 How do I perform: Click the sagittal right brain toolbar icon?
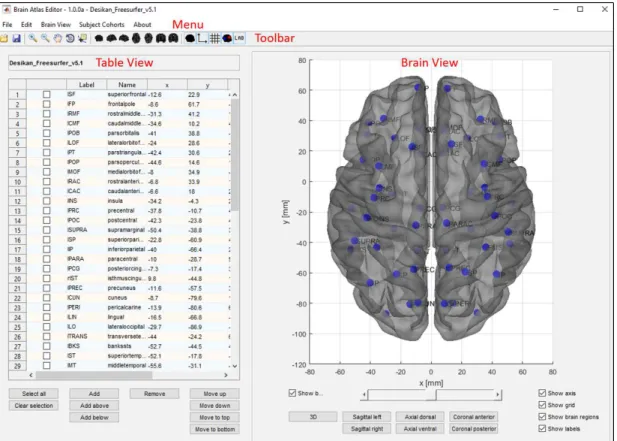click(x=124, y=39)
